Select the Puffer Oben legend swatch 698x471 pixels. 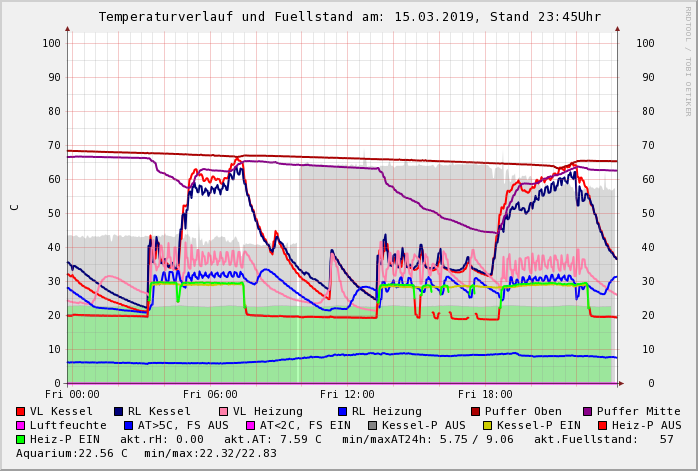(475, 411)
